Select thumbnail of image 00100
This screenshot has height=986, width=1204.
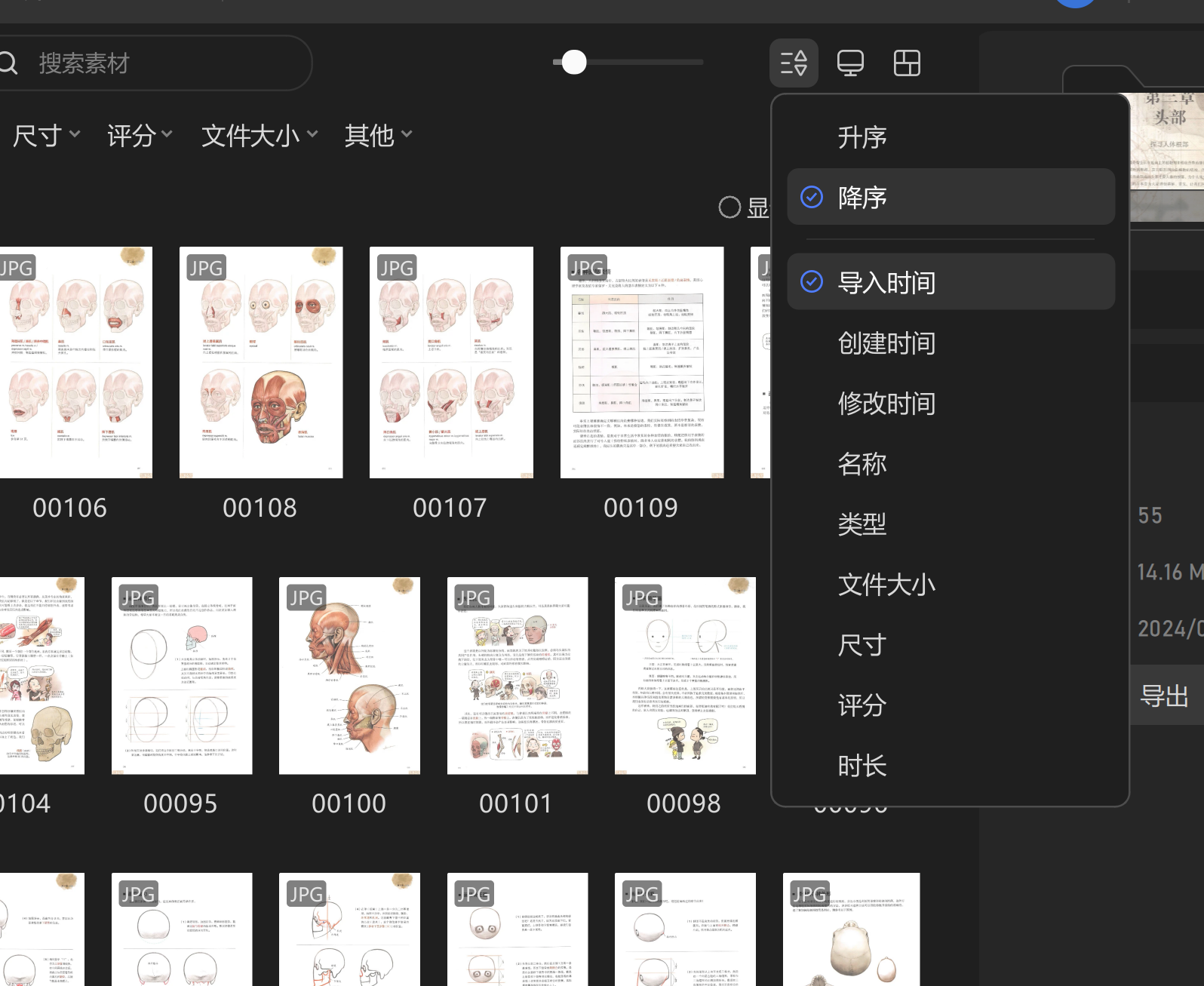pyautogui.click(x=349, y=676)
